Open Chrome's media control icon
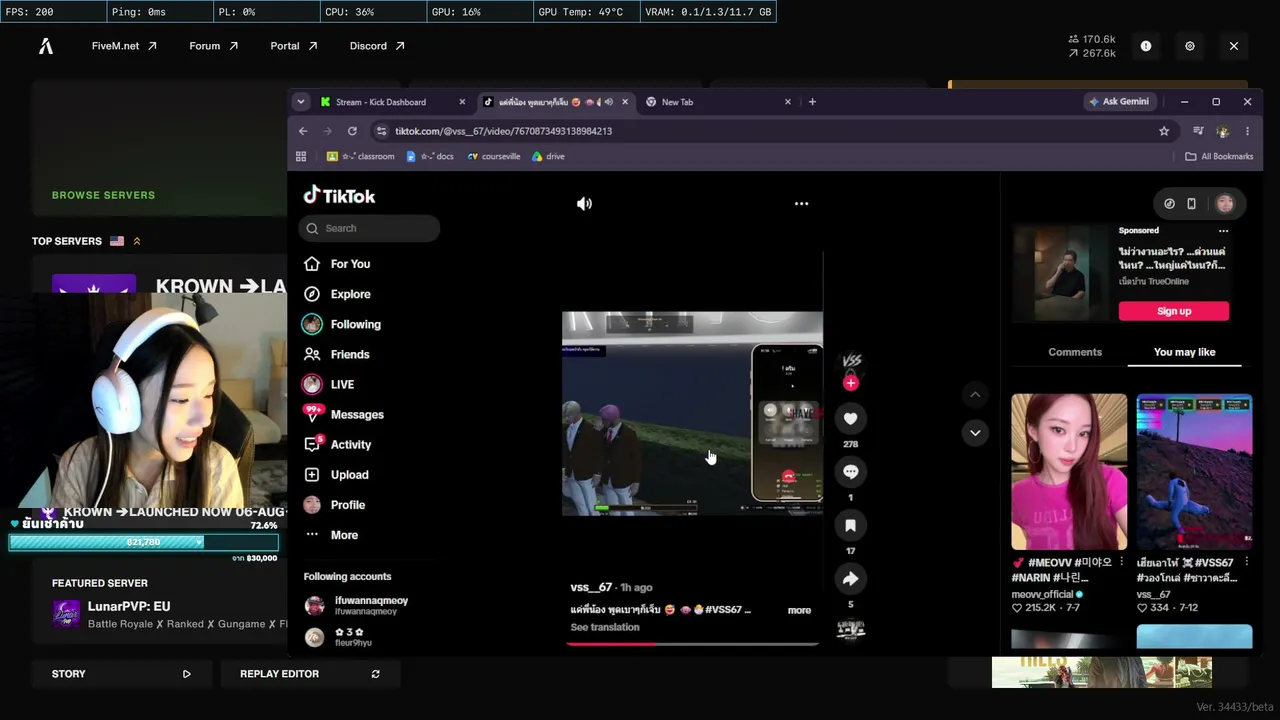 click(x=1198, y=131)
